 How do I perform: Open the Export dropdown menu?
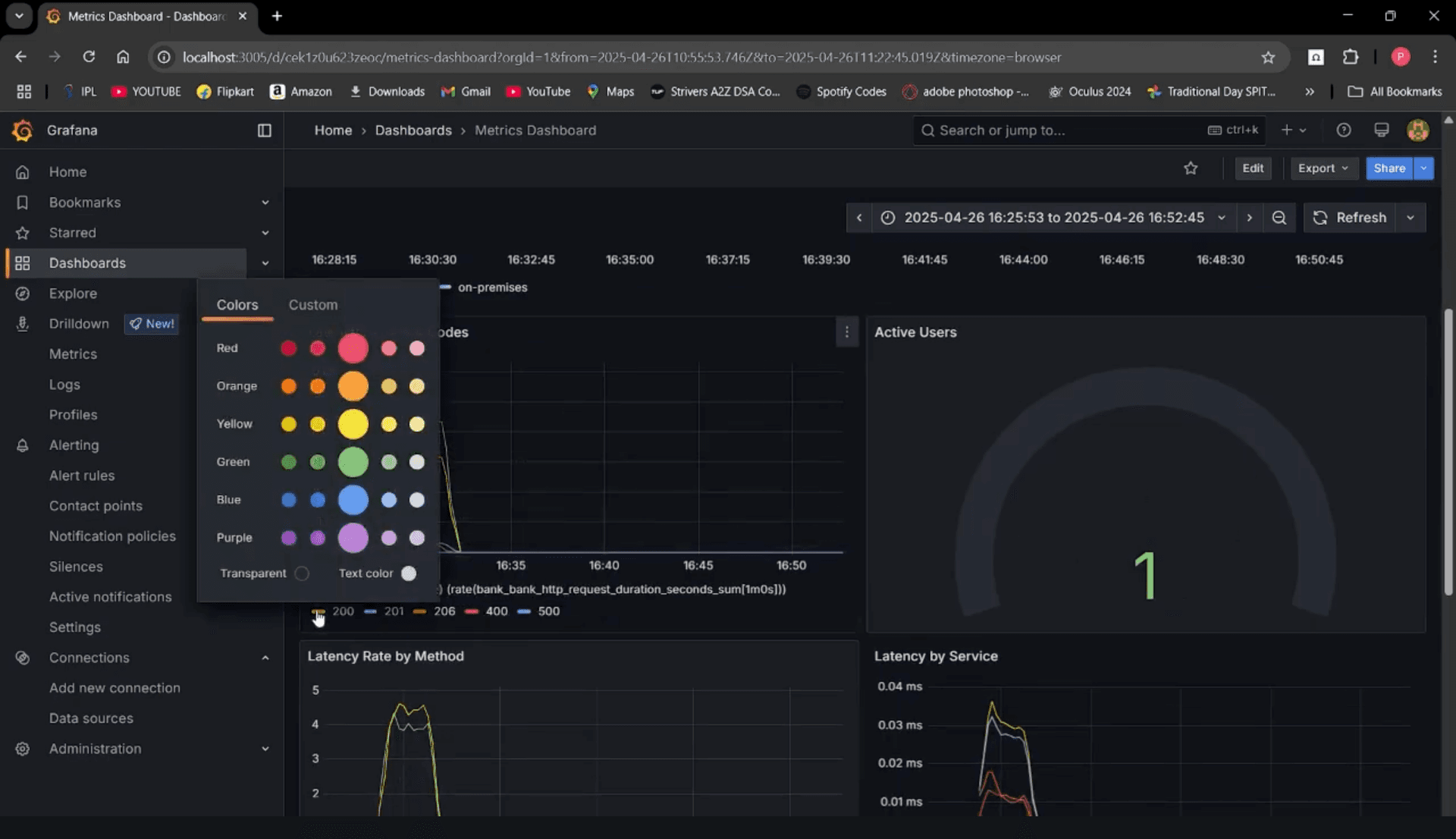[x=1323, y=168]
